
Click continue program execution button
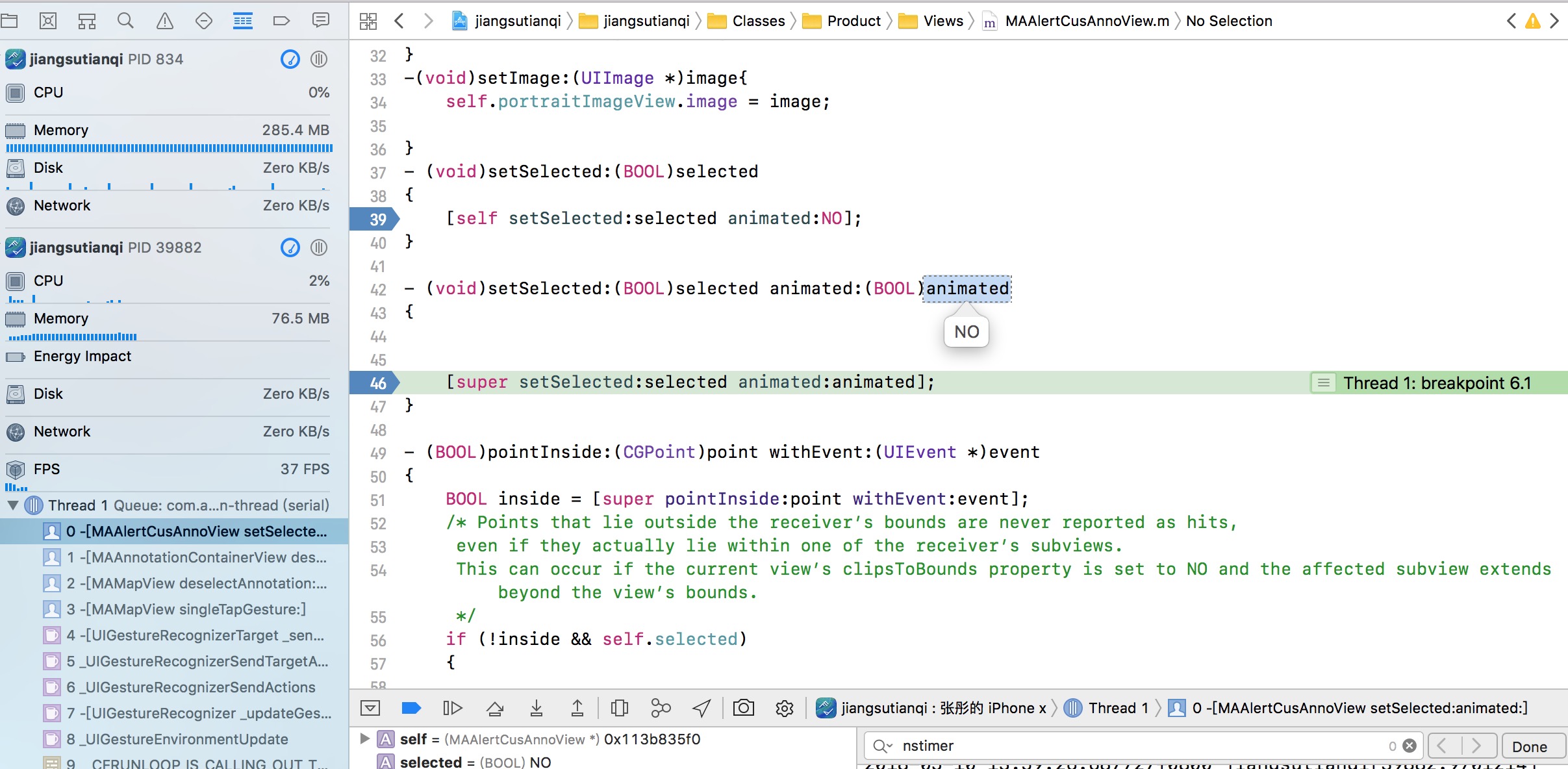[x=453, y=708]
